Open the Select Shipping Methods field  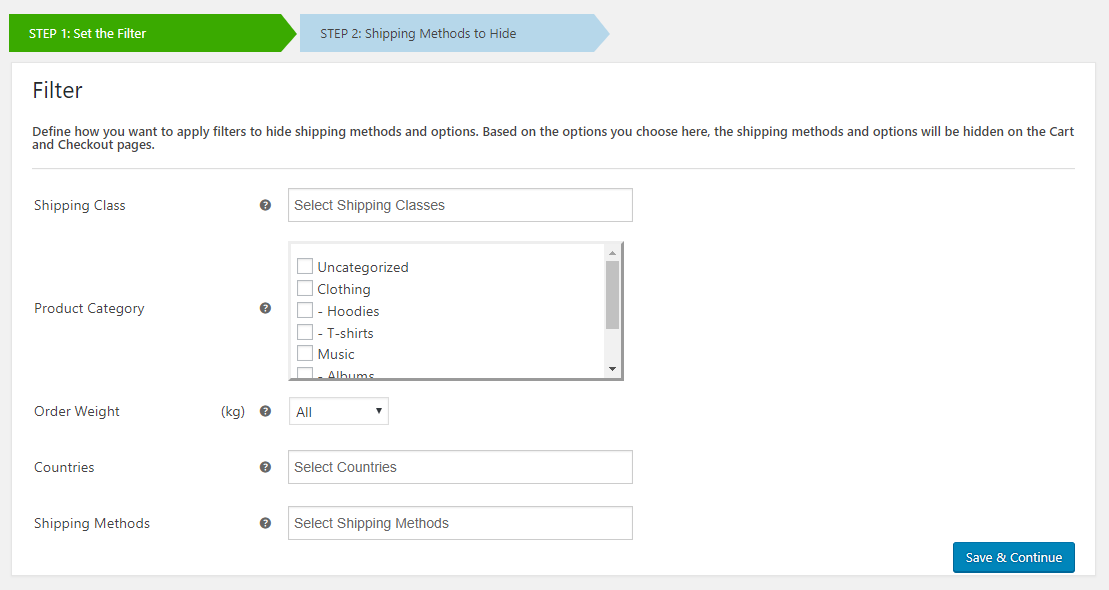point(460,523)
